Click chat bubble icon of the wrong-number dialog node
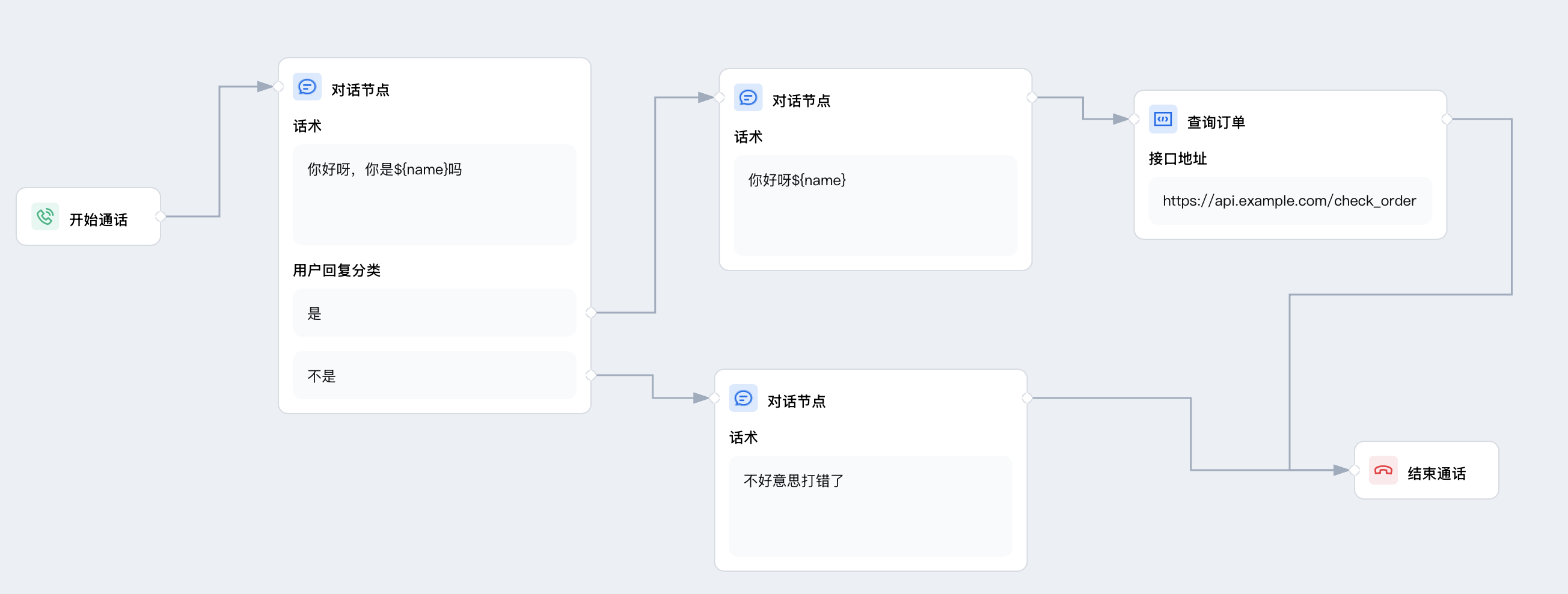1568x594 pixels. (743, 399)
